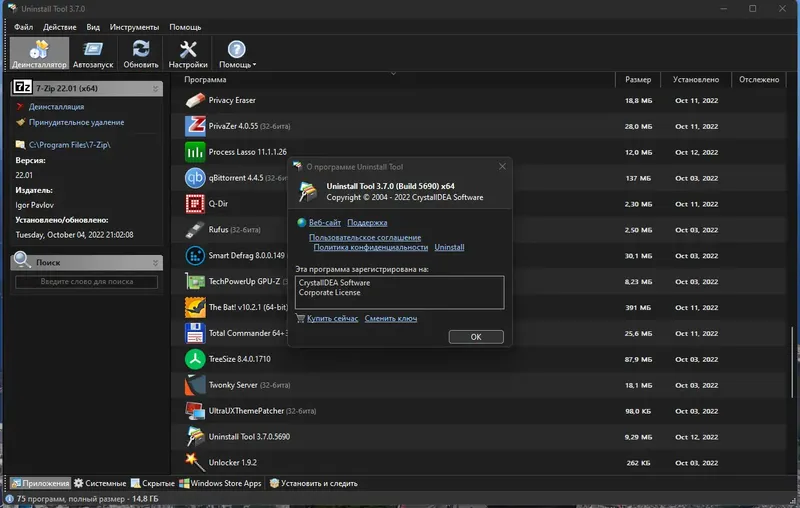
Task: Open the Вид menu
Action: [x=93, y=27]
